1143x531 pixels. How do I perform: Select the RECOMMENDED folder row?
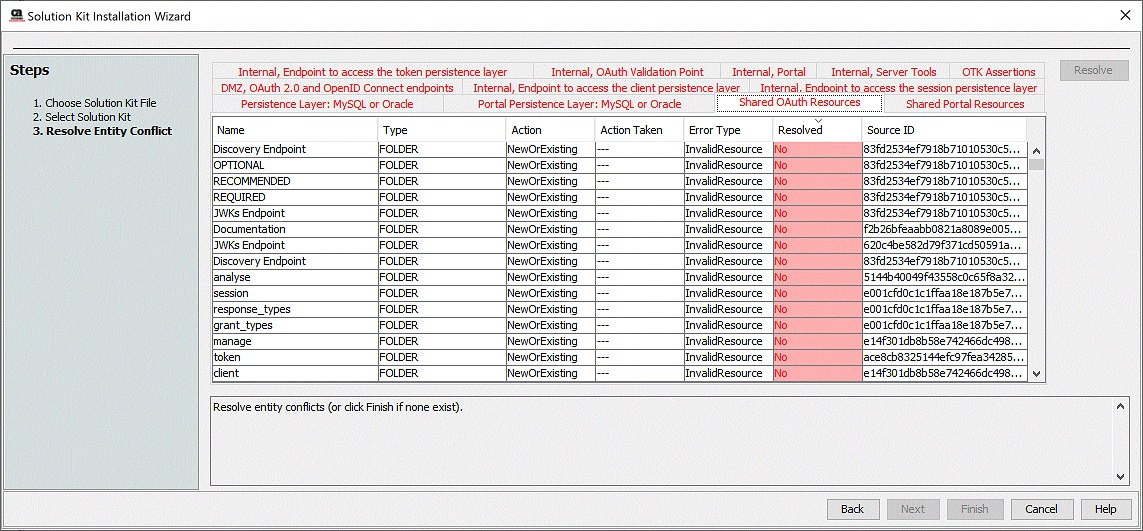coord(620,181)
